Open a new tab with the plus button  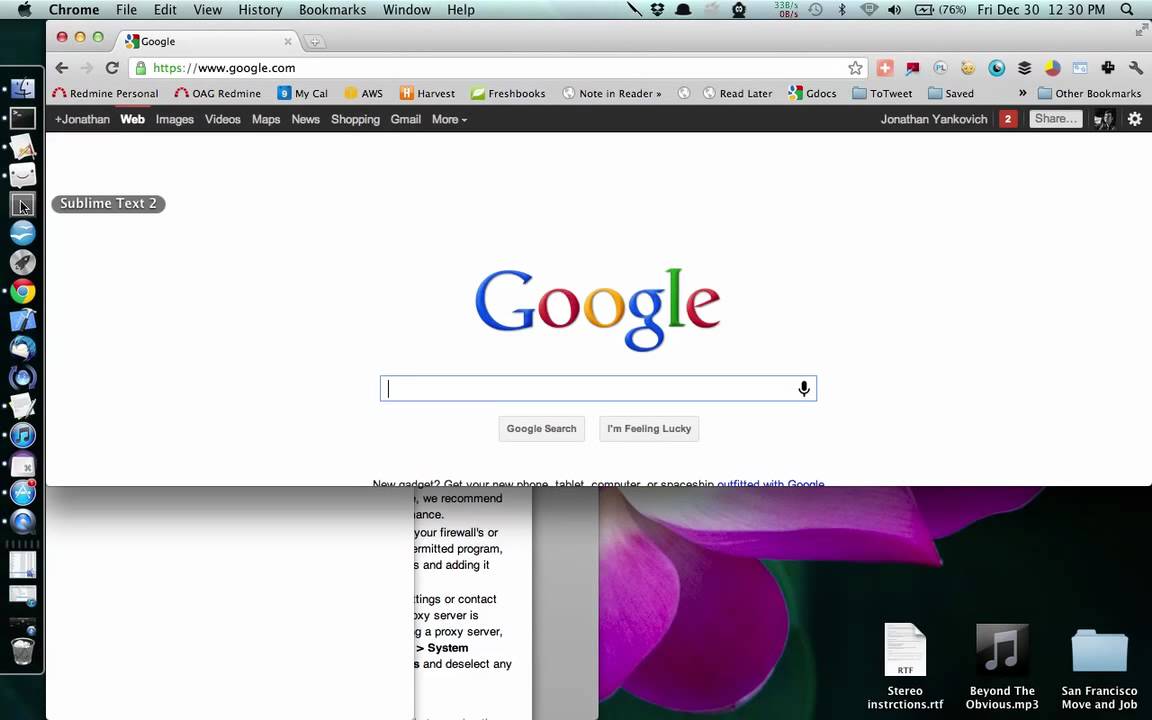click(x=314, y=42)
